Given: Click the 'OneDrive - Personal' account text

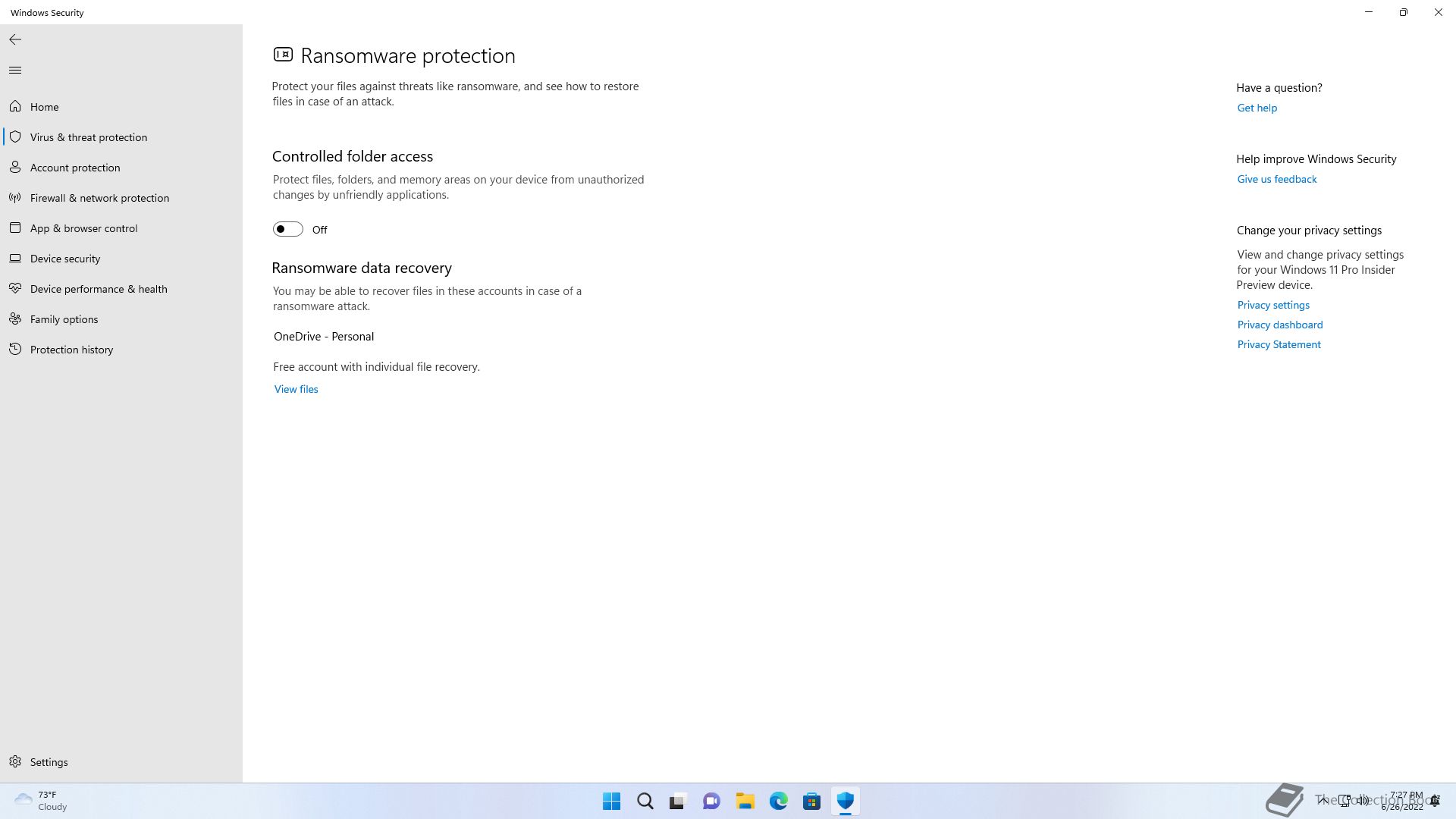Looking at the screenshot, I should point(324,337).
